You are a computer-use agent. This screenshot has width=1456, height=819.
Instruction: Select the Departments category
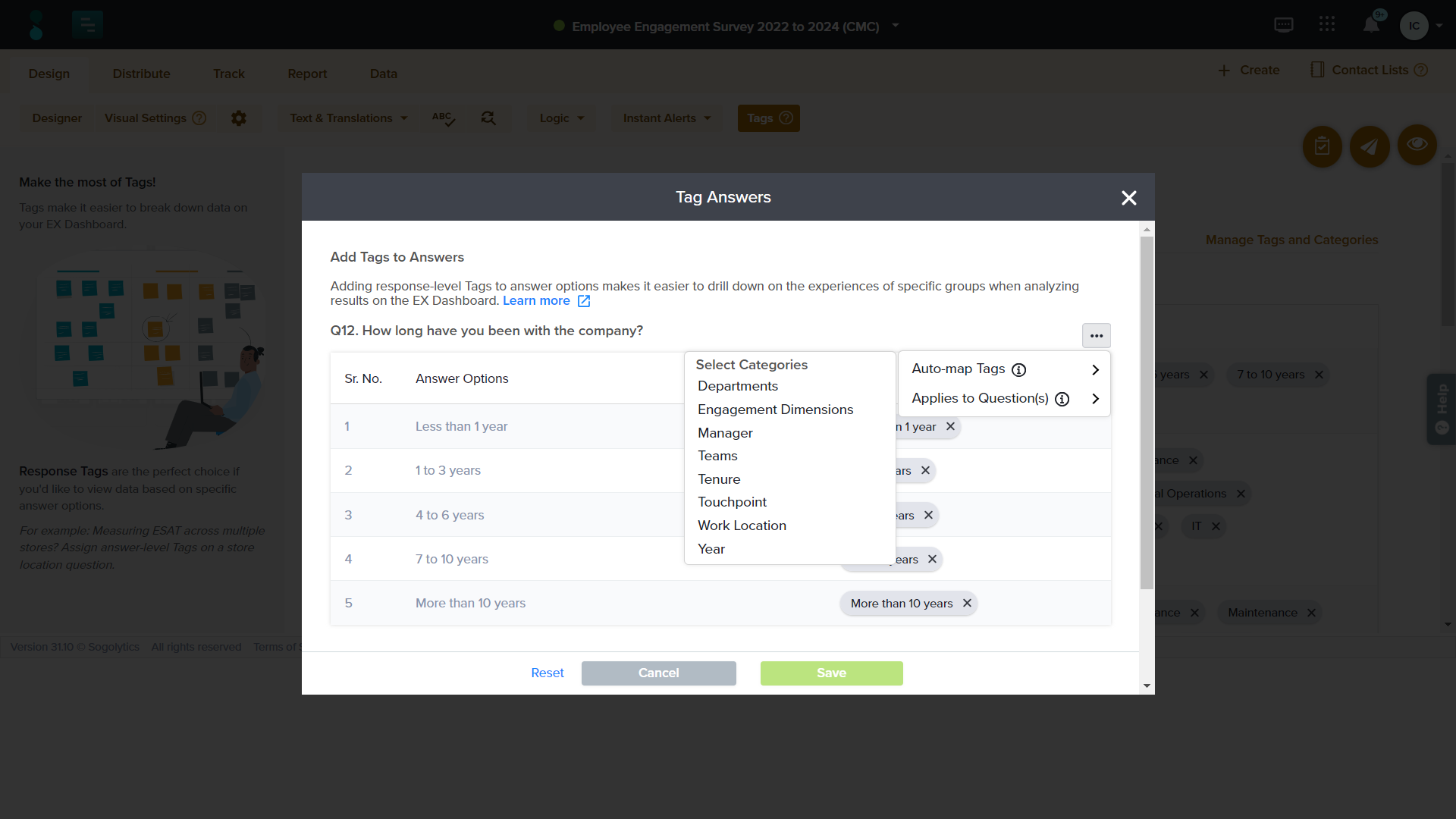[737, 386]
